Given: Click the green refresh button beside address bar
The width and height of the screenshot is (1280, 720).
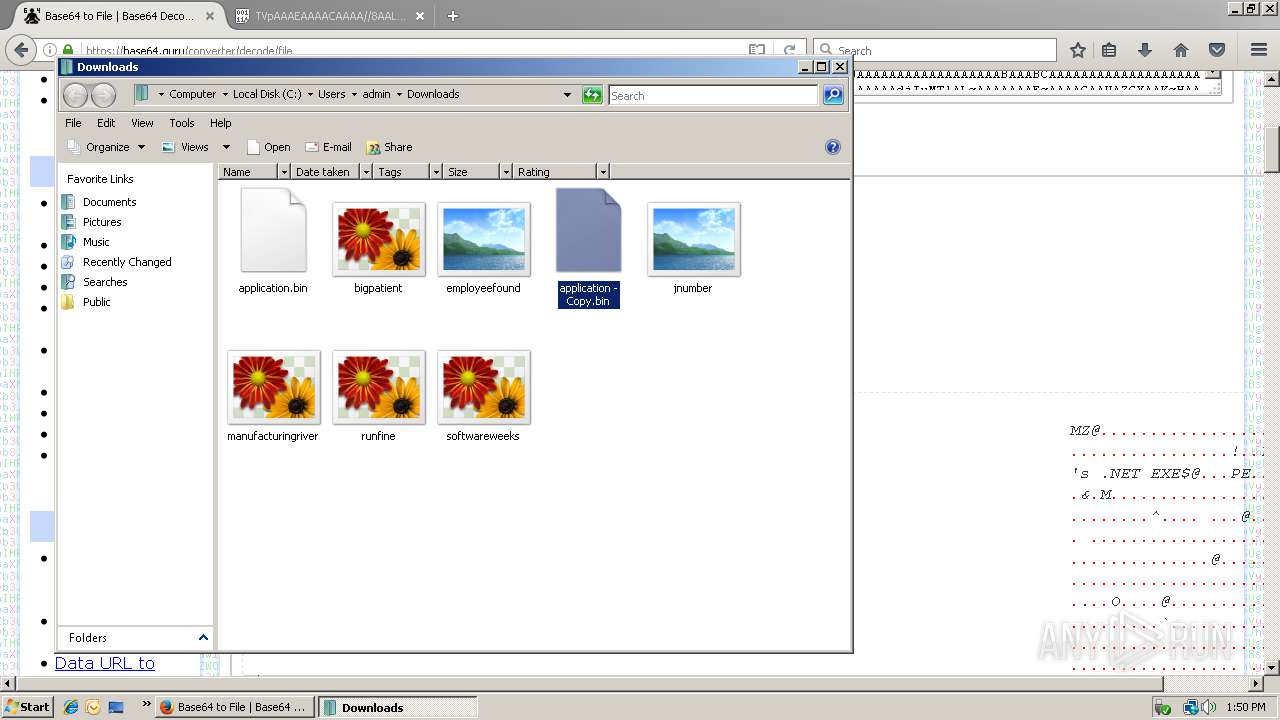Looking at the screenshot, I should click(x=592, y=95).
